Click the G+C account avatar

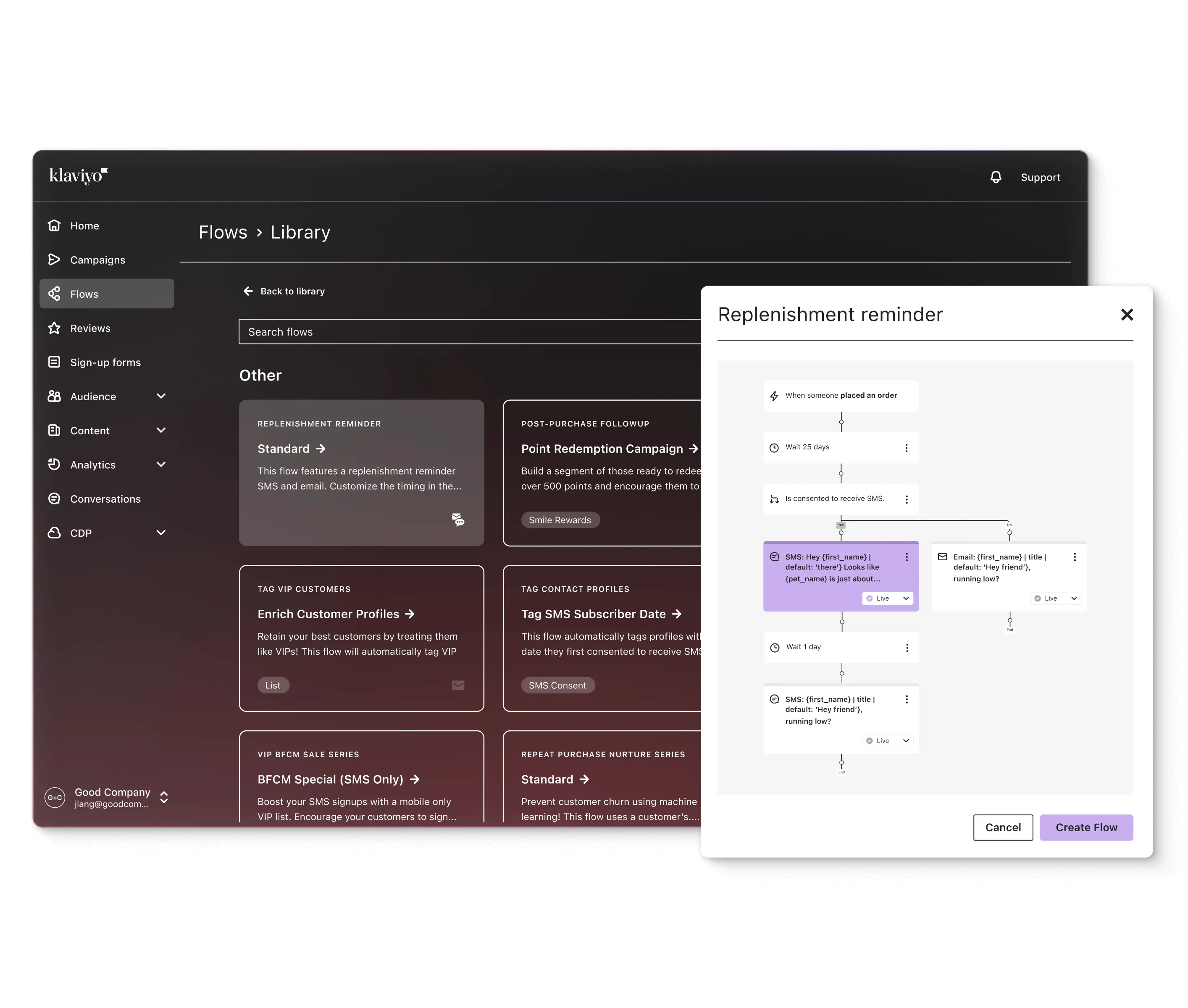click(55, 797)
